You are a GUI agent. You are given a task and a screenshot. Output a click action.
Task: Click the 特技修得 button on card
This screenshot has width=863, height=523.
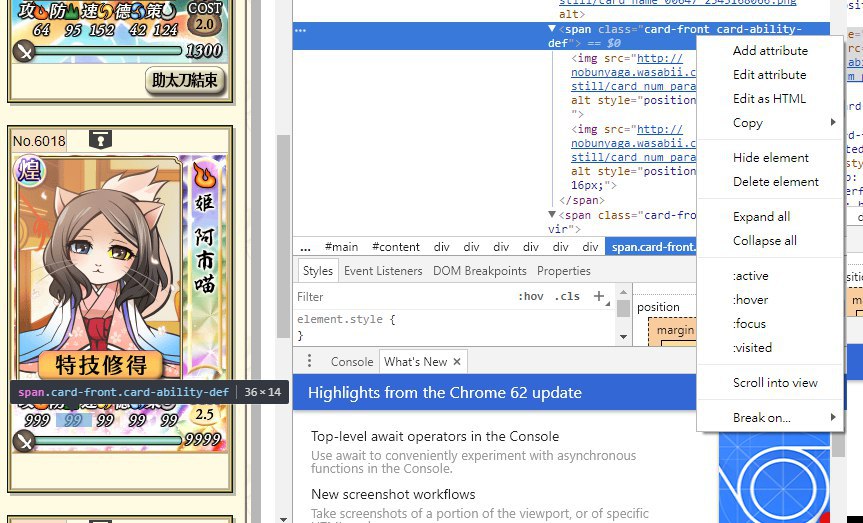tap(101, 364)
